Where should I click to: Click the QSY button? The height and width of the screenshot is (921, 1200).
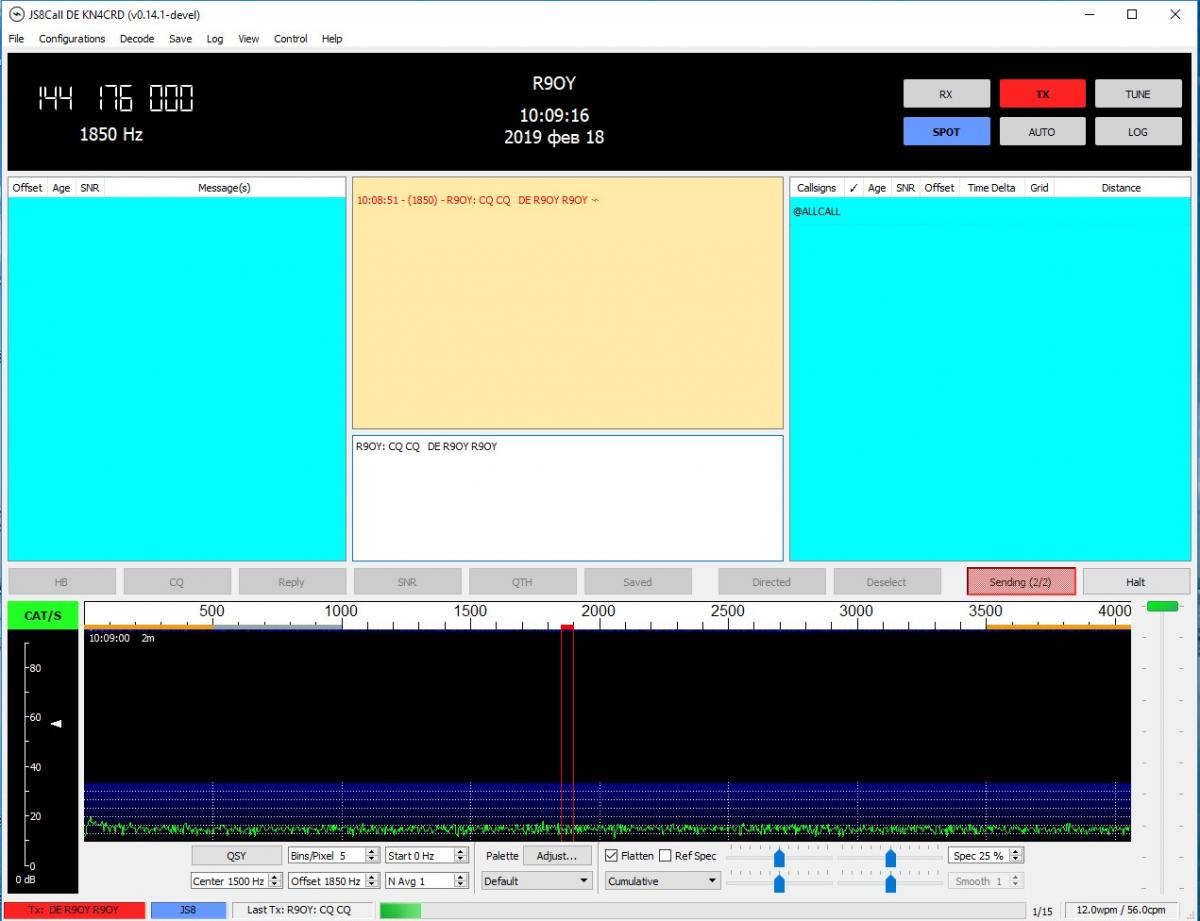pos(236,856)
